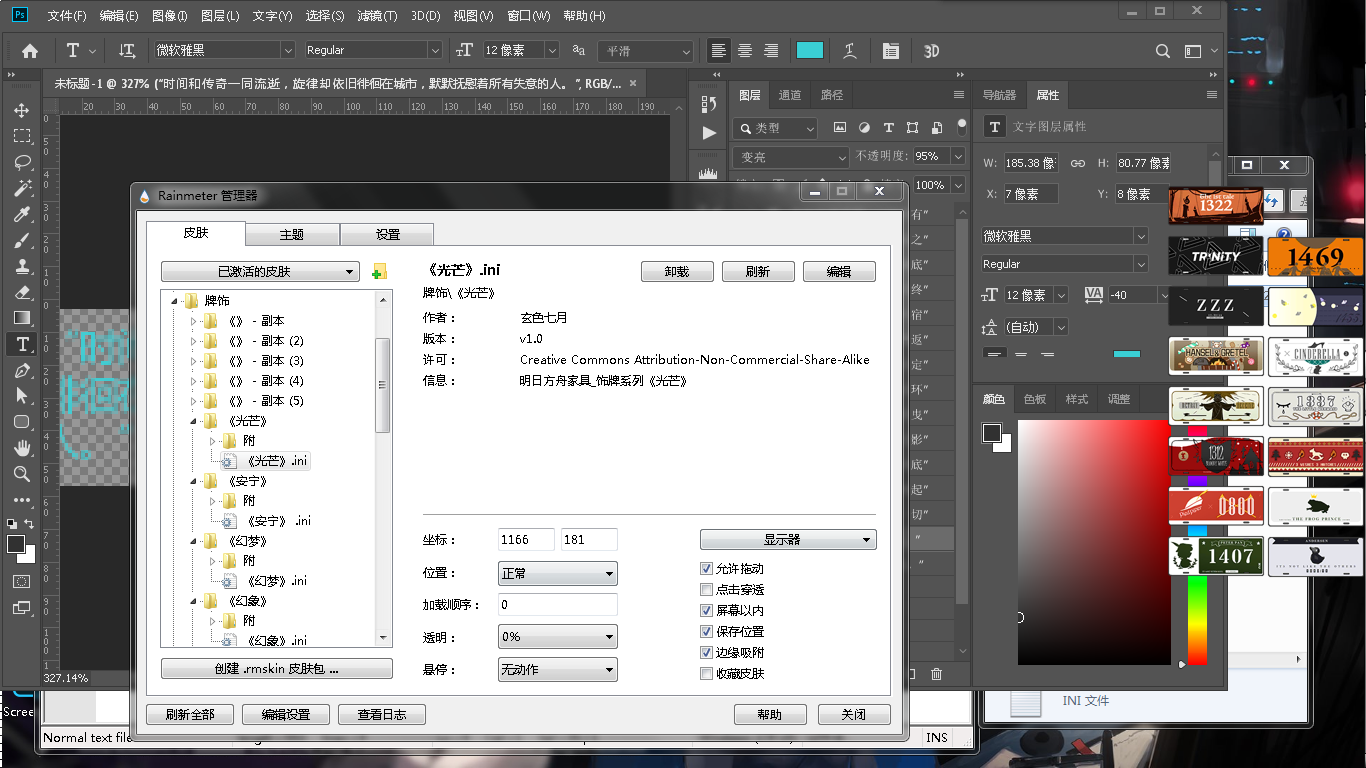Expand the 《》 - 副本 (2) folder
The width and height of the screenshot is (1366, 768).
point(195,341)
